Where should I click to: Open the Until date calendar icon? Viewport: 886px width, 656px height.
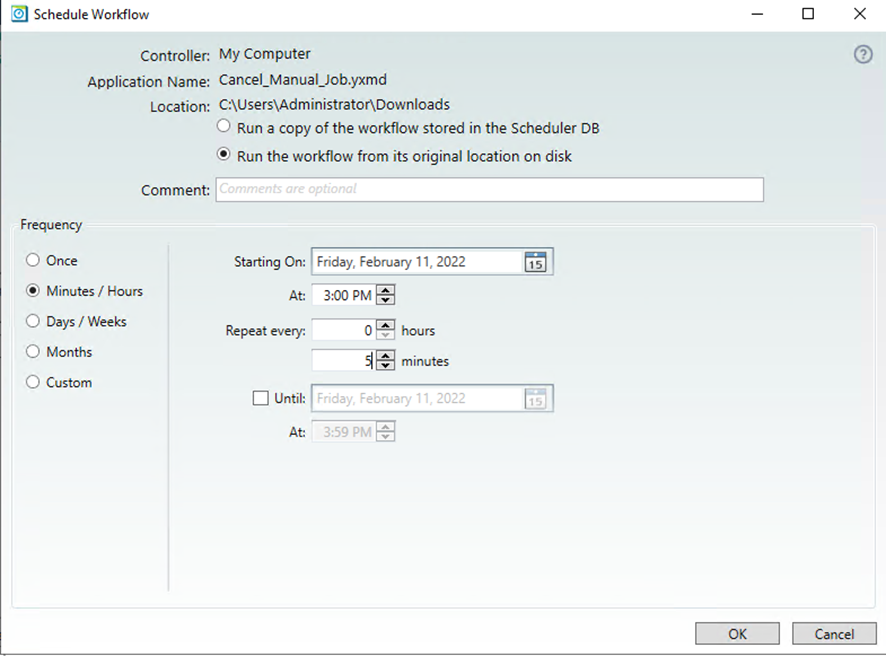535,399
